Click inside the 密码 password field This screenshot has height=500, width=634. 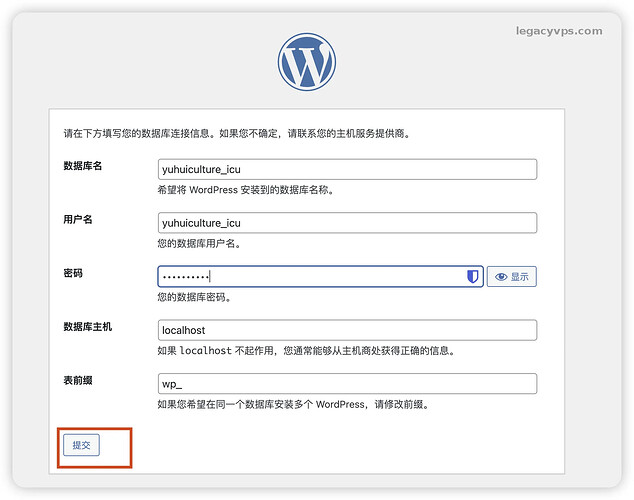320,276
